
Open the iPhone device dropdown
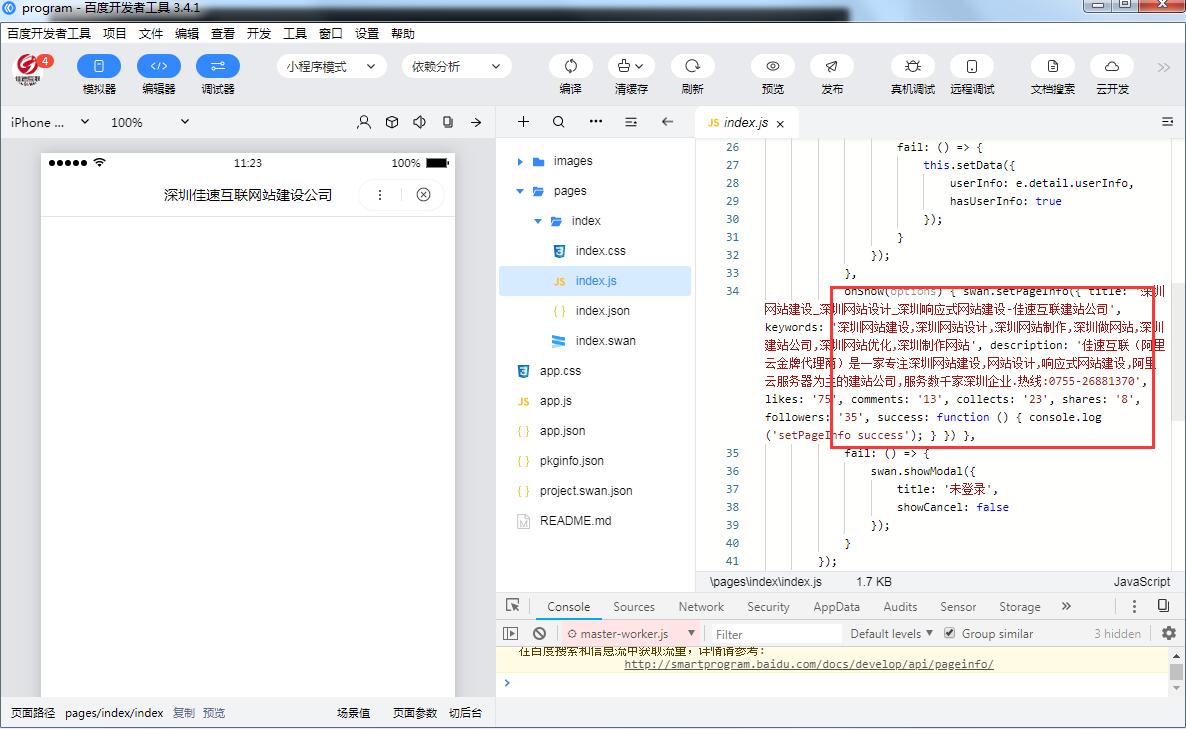[x=50, y=123]
